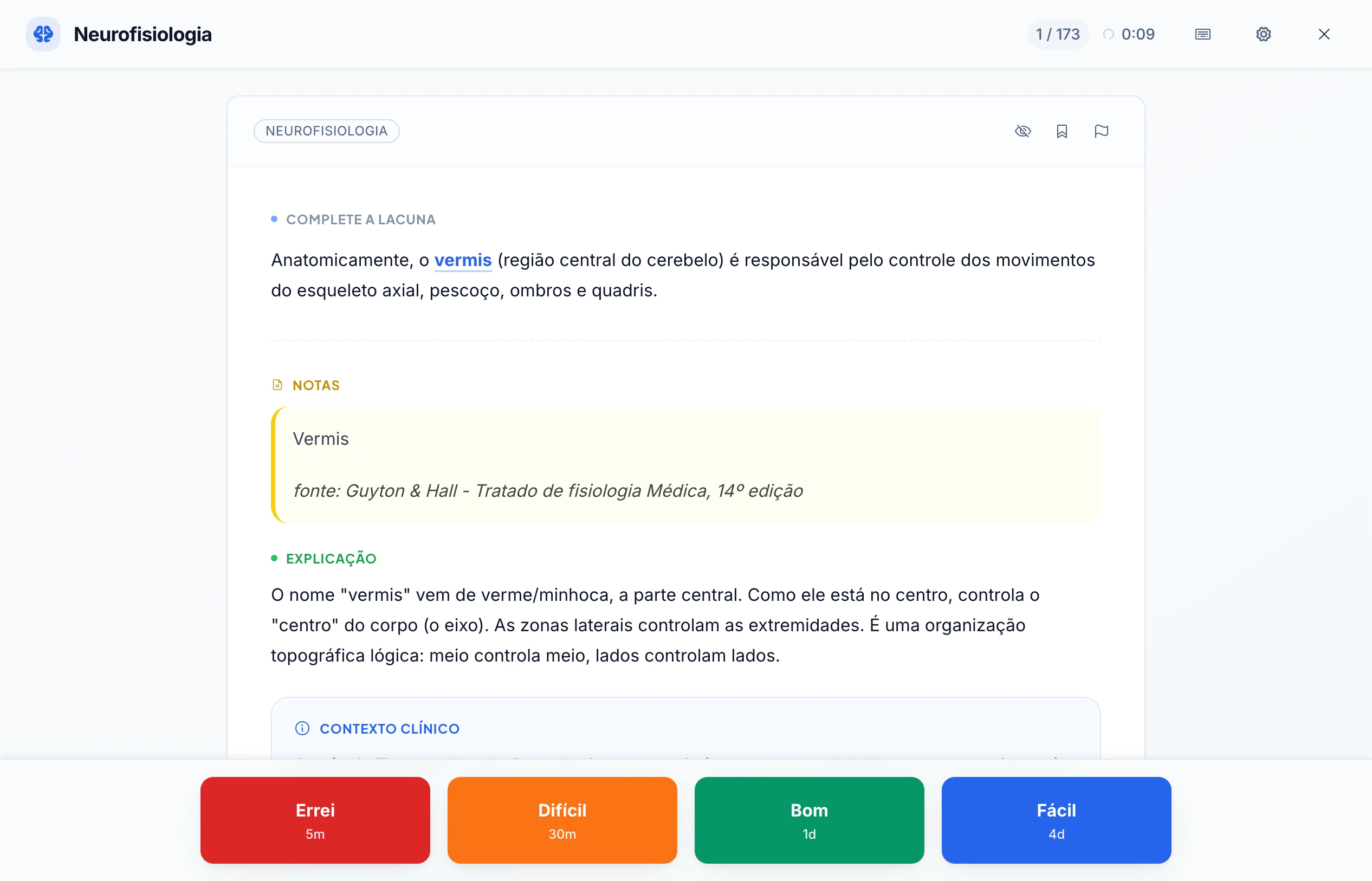Toggle answer visibility with the crossed-eye icon
Image resolution: width=1372 pixels, height=881 pixels.
point(1024,131)
